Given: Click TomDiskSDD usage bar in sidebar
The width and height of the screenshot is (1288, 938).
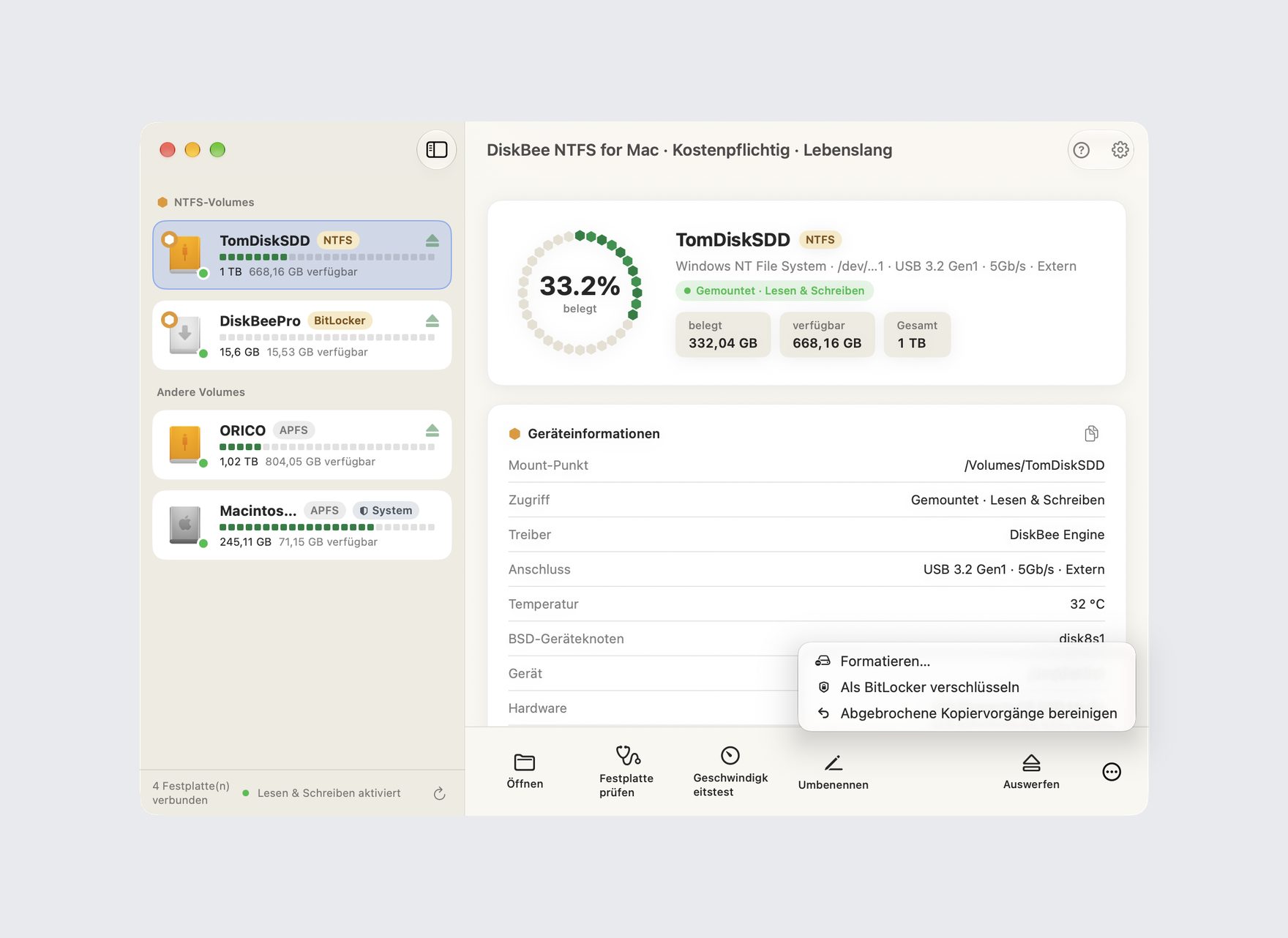Looking at the screenshot, I should [x=327, y=258].
